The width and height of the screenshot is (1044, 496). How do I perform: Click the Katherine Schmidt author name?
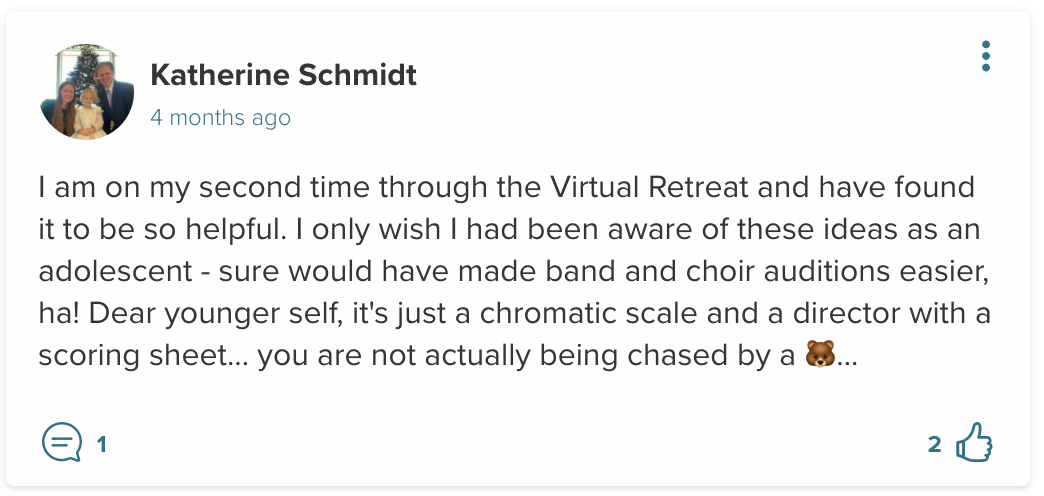point(283,75)
